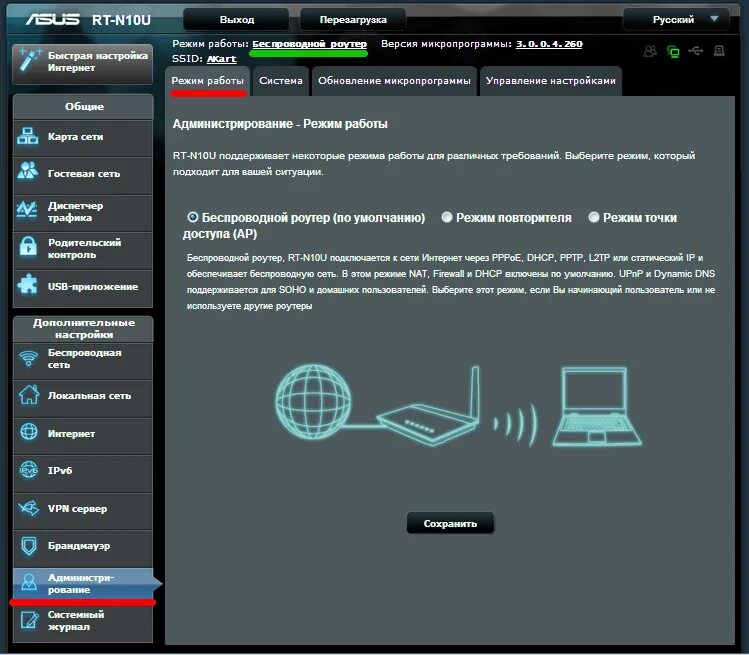Open the Обновление микропрограммы tab
The width and height of the screenshot is (749, 655).
pos(394,81)
